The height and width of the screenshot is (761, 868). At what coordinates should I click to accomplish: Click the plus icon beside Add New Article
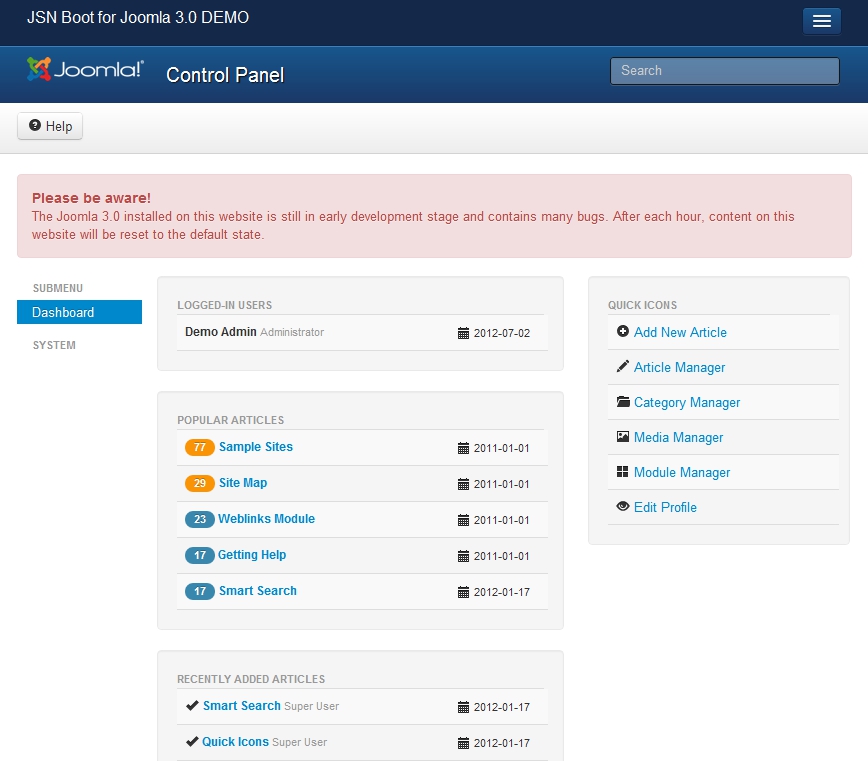click(623, 332)
